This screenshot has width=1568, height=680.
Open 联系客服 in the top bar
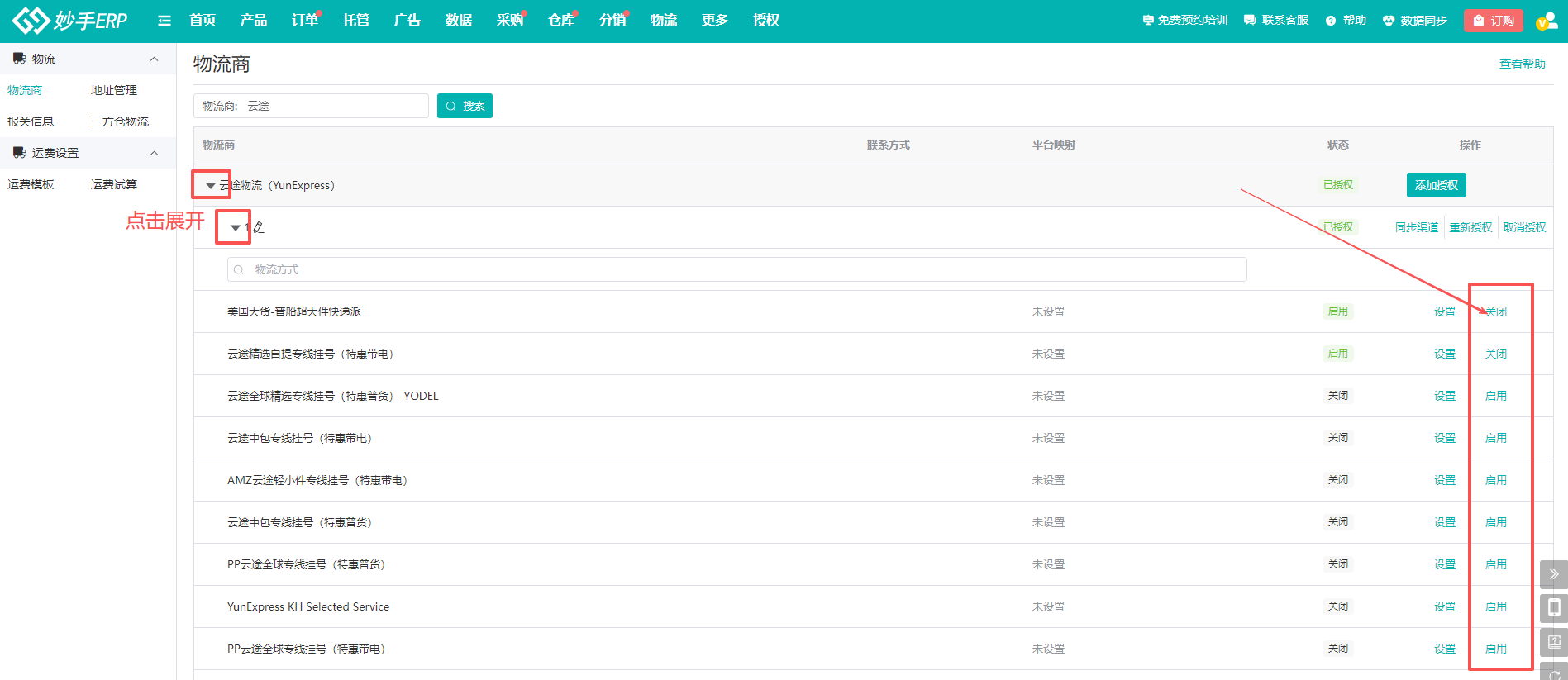pyautogui.click(x=1276, y=21)
